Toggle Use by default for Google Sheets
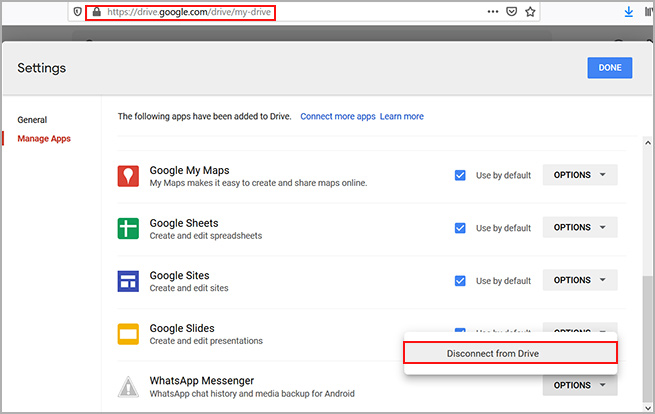Image resolution: width=655 pixels, height=414 pixels. pos(460,228)
